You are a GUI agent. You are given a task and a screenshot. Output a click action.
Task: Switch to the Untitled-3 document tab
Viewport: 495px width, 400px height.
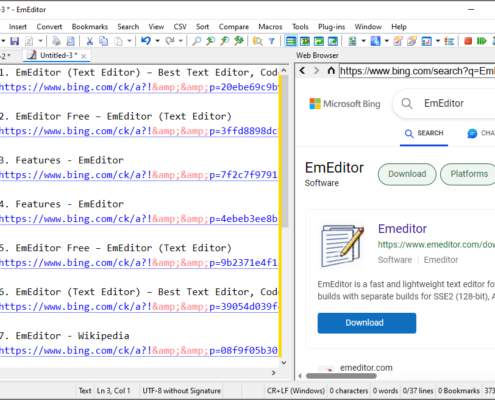point(57,55)
